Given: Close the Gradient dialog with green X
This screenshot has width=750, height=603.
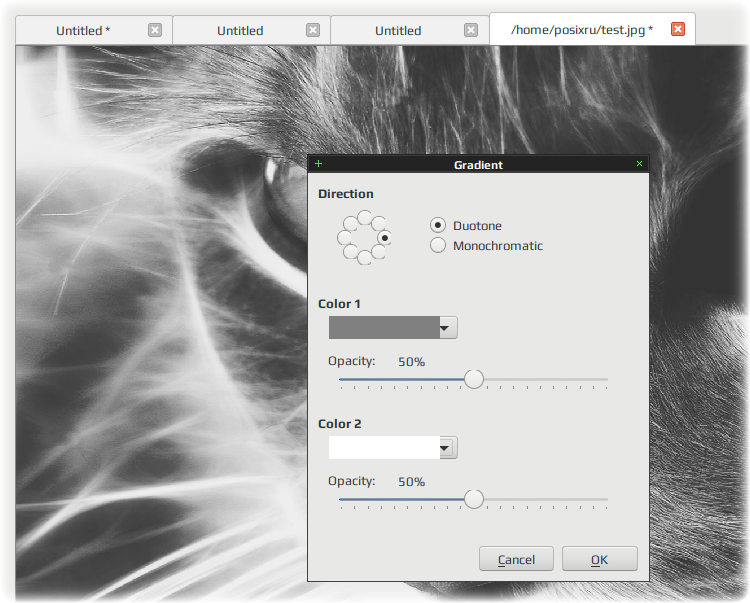Looking at the screenshot, I should [x=640, y=164].
